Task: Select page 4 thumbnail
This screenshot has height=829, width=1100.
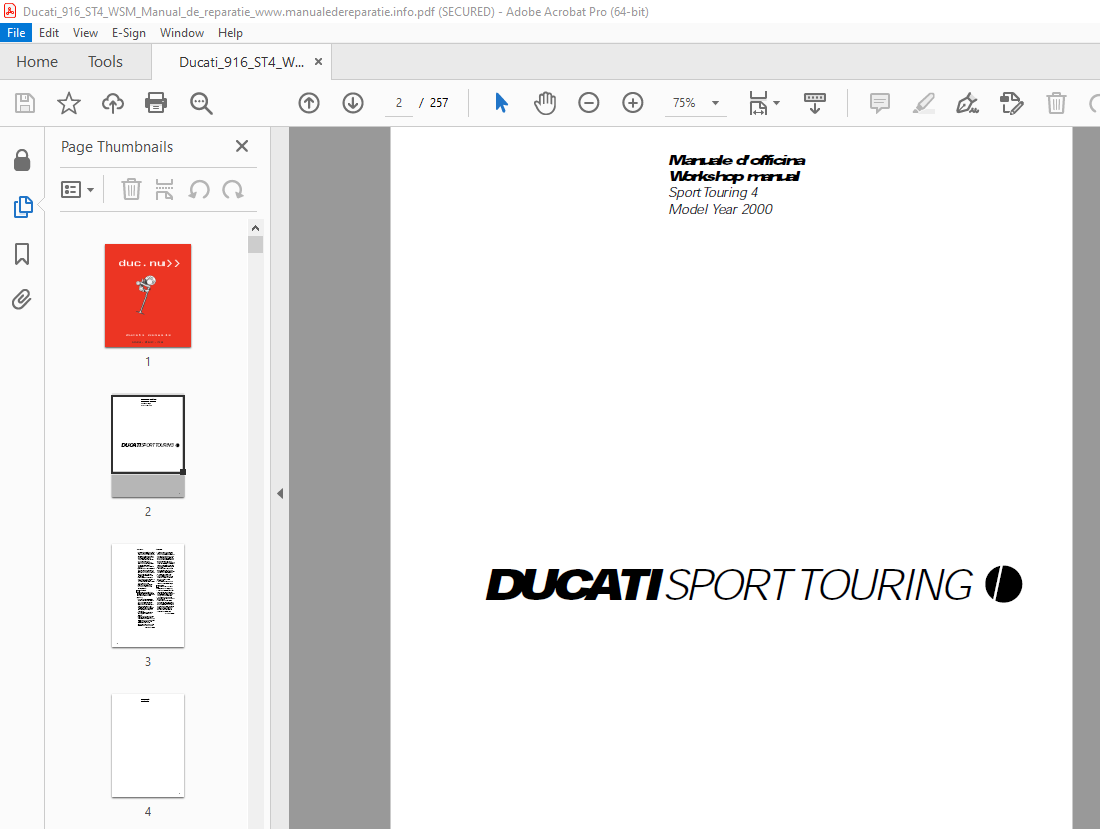Action: pos(148,746)
